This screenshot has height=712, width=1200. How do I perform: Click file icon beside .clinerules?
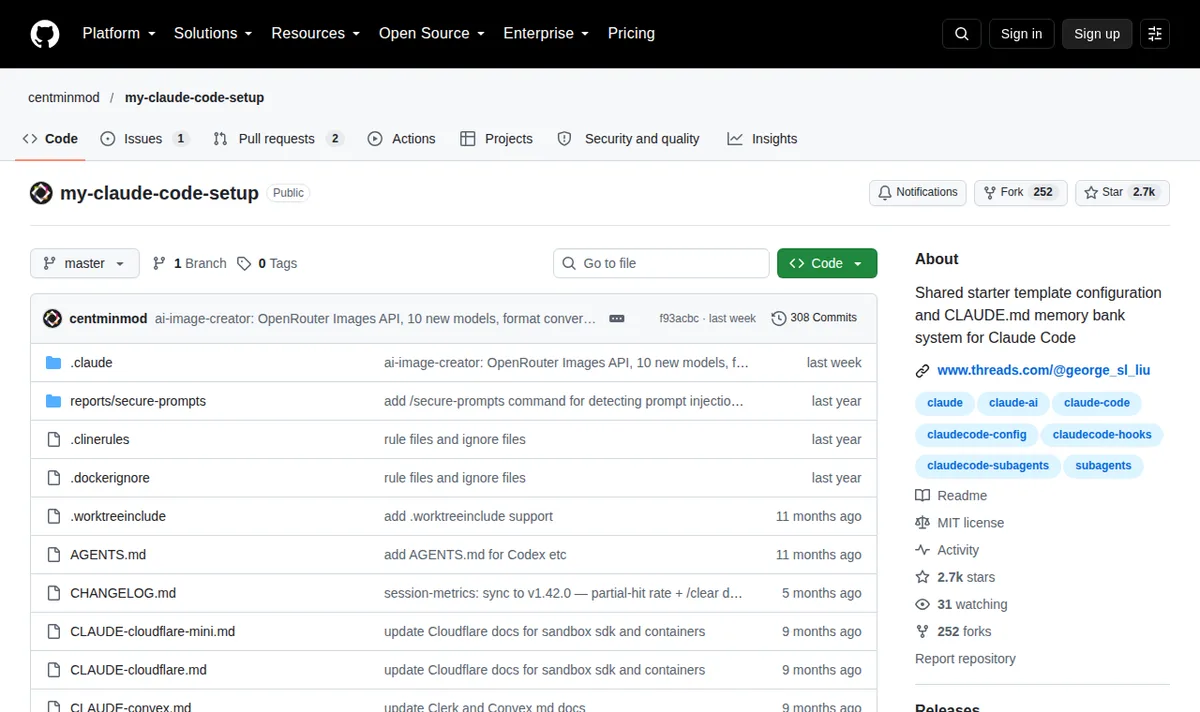pos(54,439)
